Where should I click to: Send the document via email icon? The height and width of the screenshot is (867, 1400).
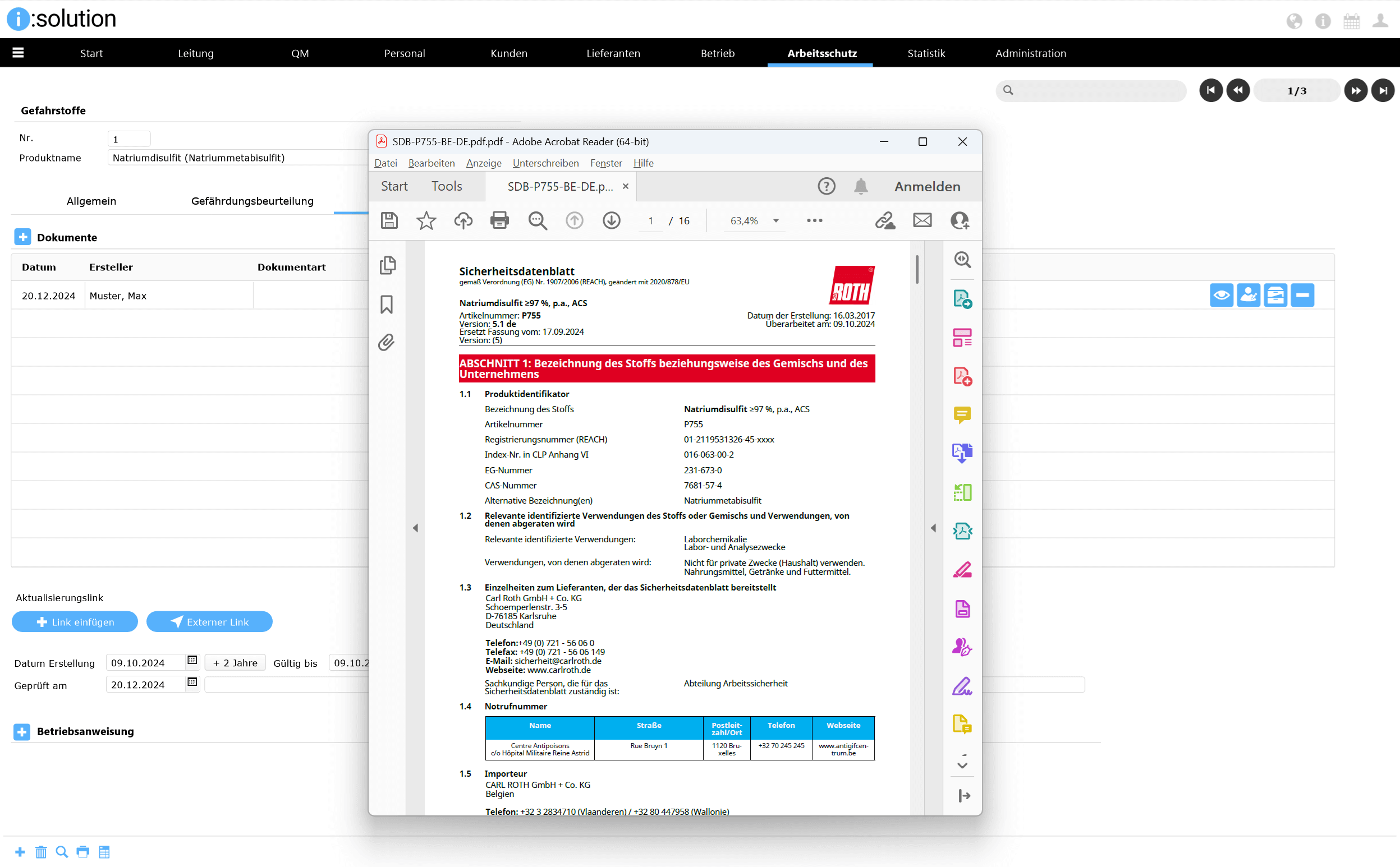[922, 220]
